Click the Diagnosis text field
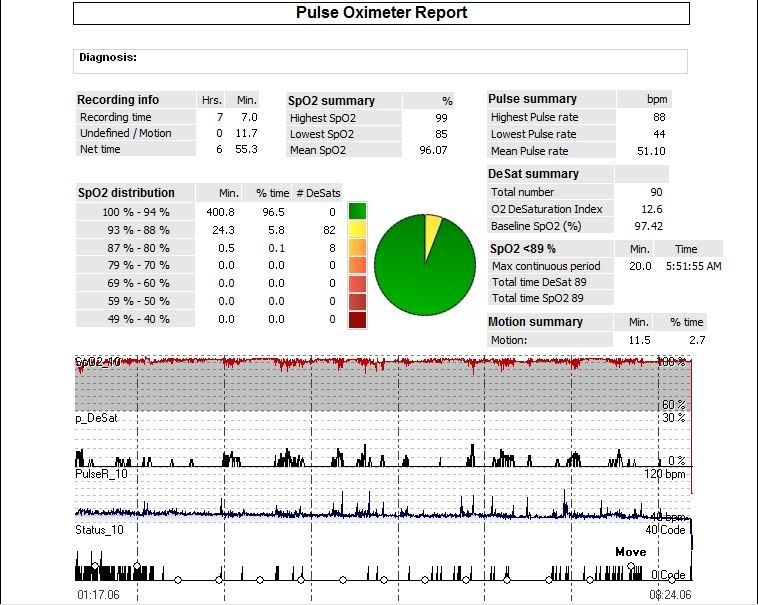This screenshot has width=758, height=605. pos(380,61)
